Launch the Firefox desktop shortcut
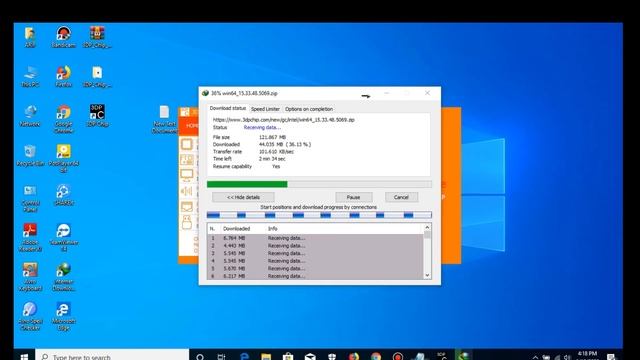The width and height of the screenshot is (640, 360). (63, 76)
